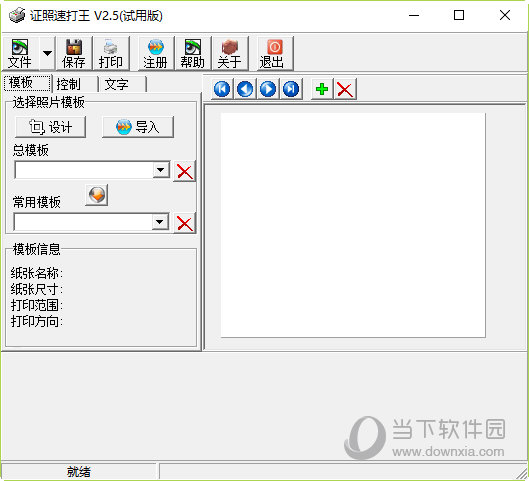The height and width of the screenshot is (481, 529).
Task: Open the 帮助 (Help) toolbar icon
Action: click(x=193, y=53)
